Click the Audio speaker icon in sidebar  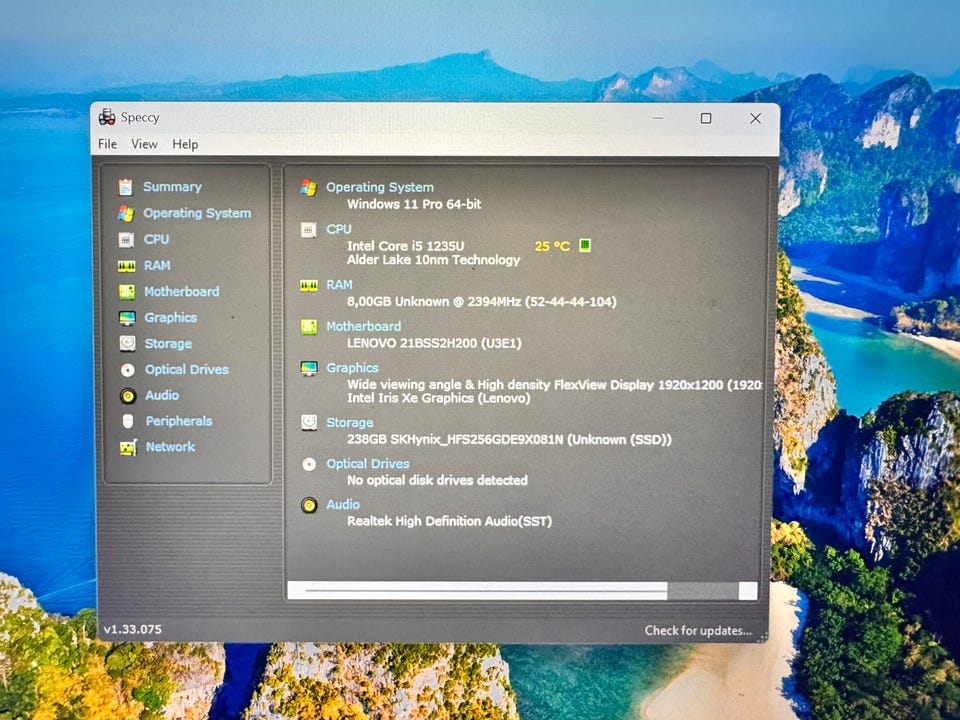[128, 396]
